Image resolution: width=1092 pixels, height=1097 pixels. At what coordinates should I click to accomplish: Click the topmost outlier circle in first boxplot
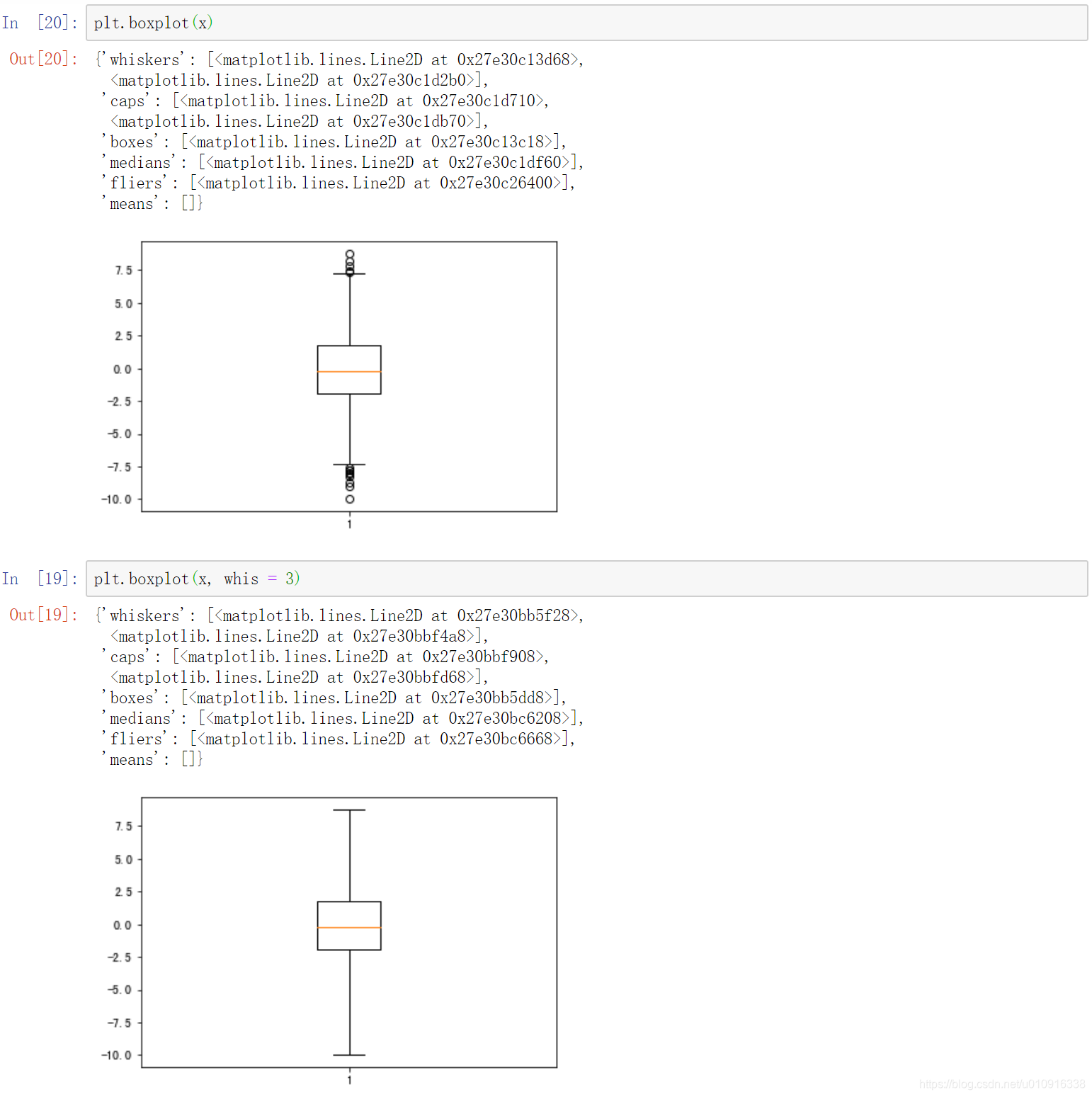point(350,254)
